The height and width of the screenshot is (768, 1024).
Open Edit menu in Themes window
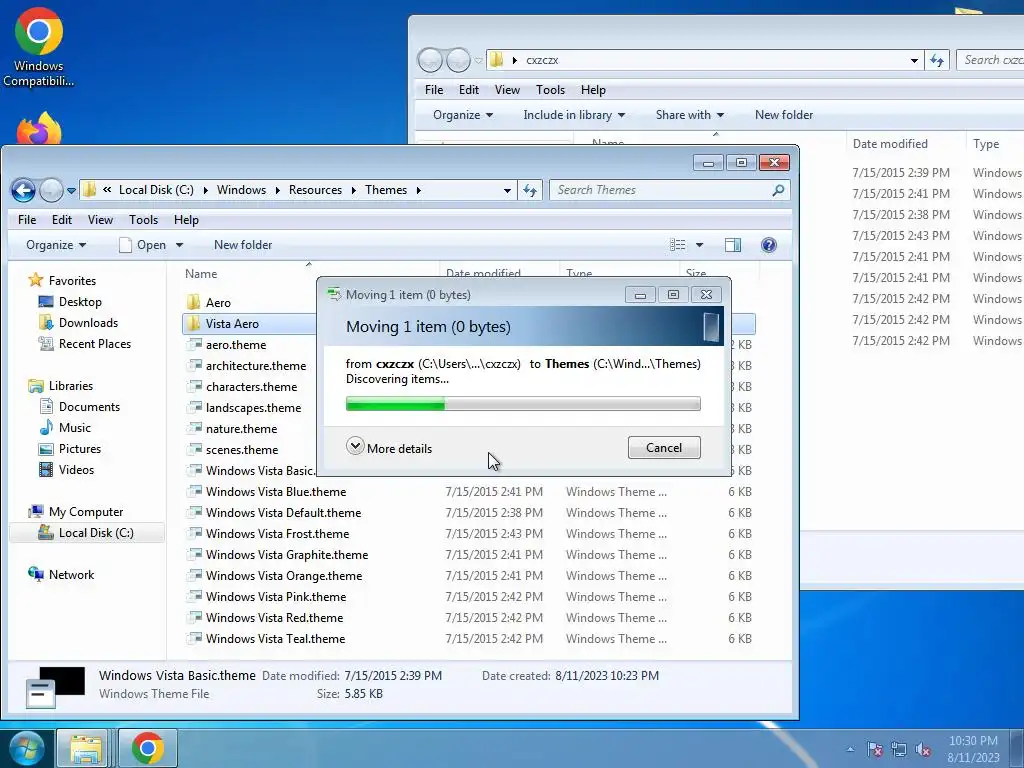tap(62, 220)
